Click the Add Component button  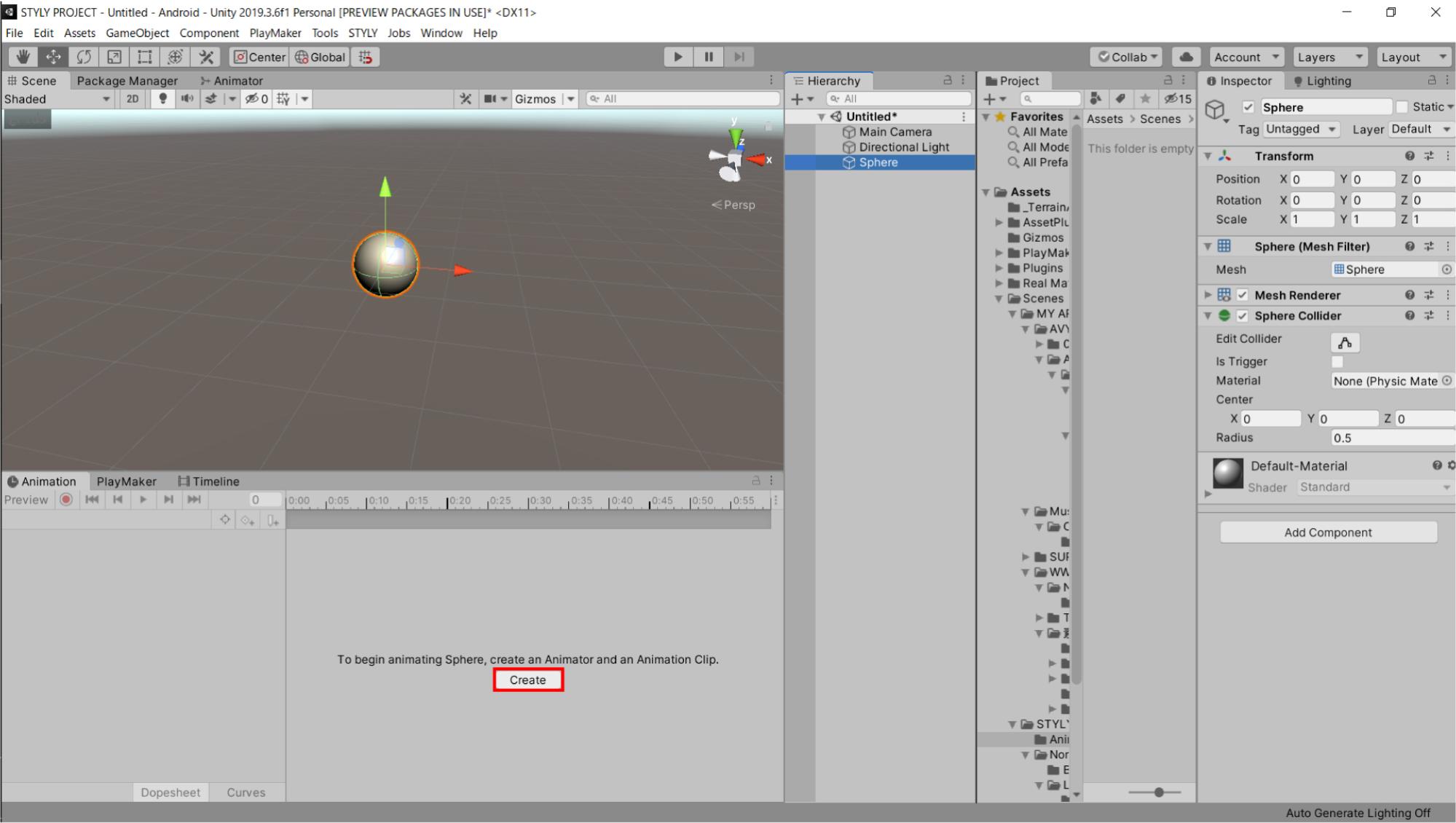[x=1328, y=532]
